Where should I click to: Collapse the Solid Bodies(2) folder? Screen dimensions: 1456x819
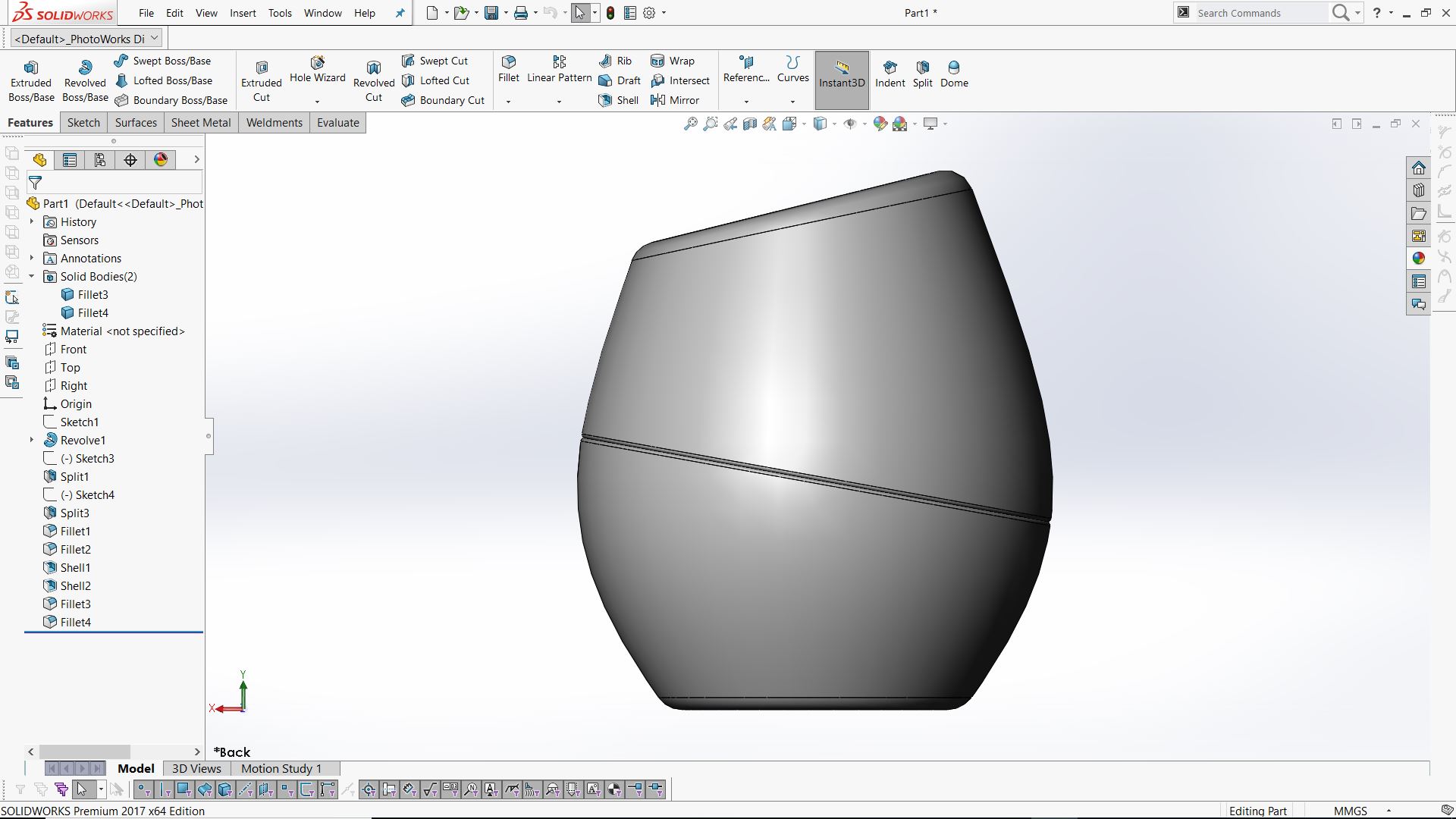(x=32, y=277)
